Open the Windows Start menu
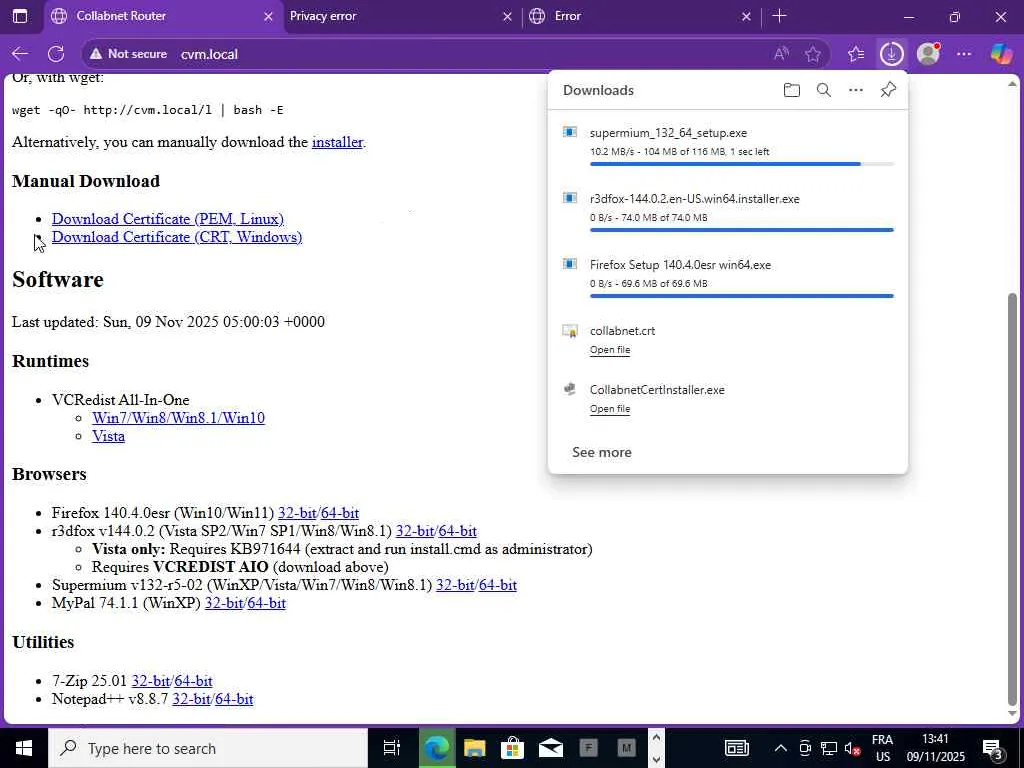This screenshot has width=1024, height=768. click(x=24, y=748)
